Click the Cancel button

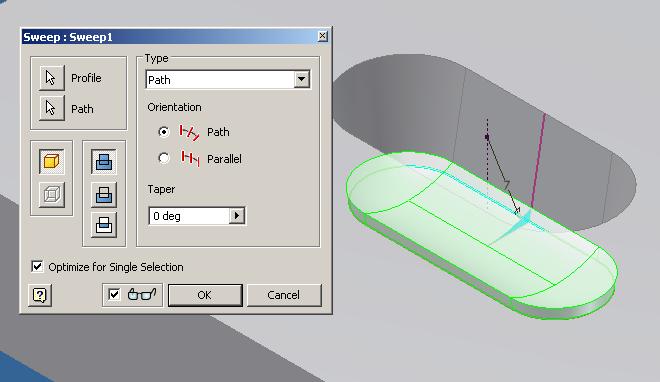(284, 295)
